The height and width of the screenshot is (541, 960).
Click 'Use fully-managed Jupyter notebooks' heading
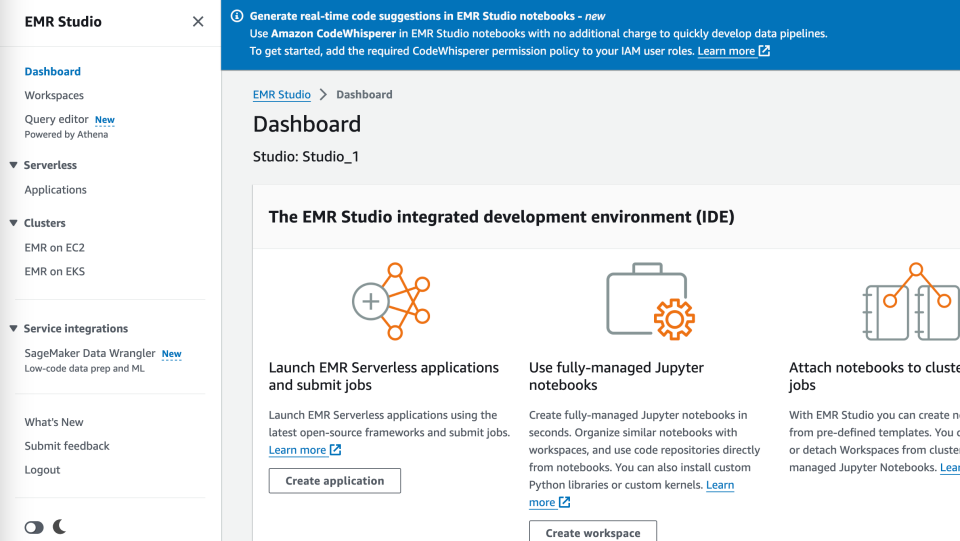[x=617, y=376]
